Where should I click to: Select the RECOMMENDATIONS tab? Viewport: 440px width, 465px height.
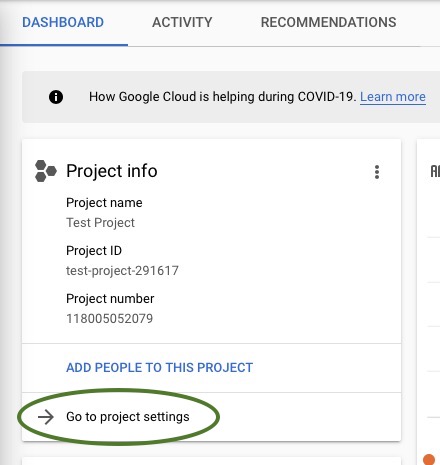click(x=328, y=22)
